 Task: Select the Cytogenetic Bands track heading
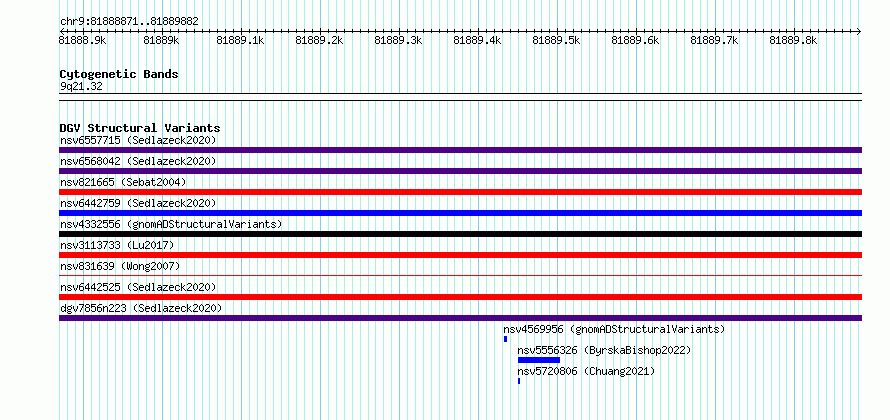(119, 74)
